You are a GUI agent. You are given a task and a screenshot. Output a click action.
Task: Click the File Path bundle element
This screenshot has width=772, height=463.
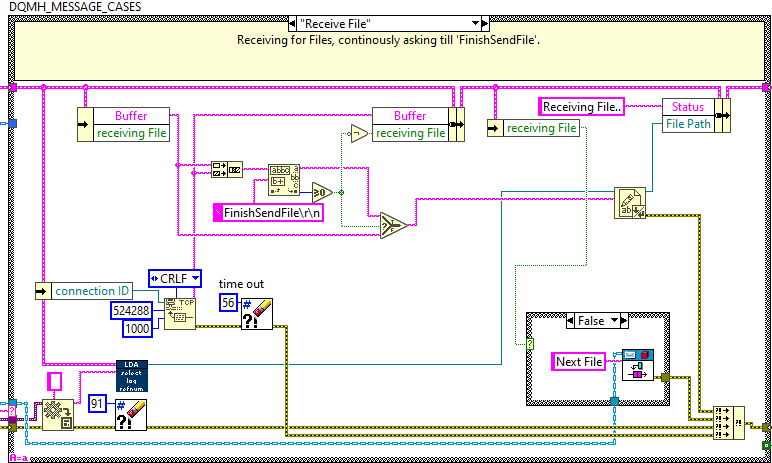coord(688,124)
